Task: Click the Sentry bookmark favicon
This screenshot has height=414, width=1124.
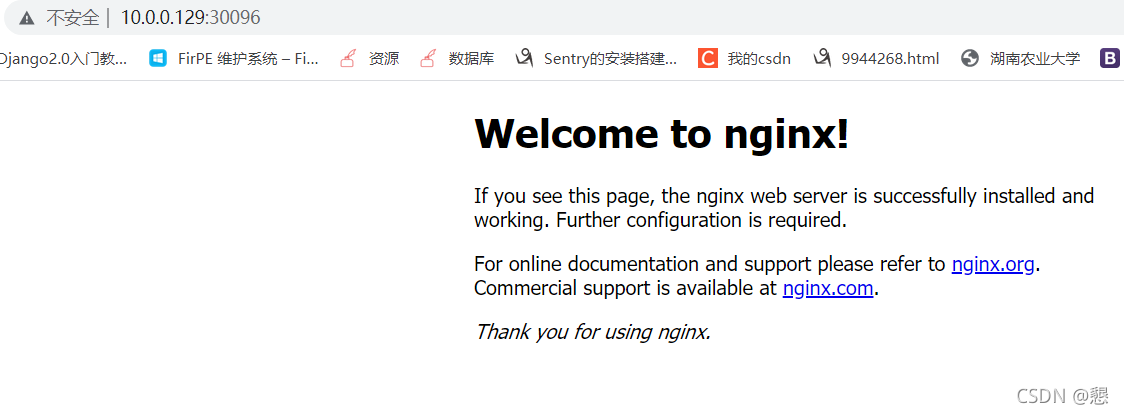Action: [x=524, y=58]
